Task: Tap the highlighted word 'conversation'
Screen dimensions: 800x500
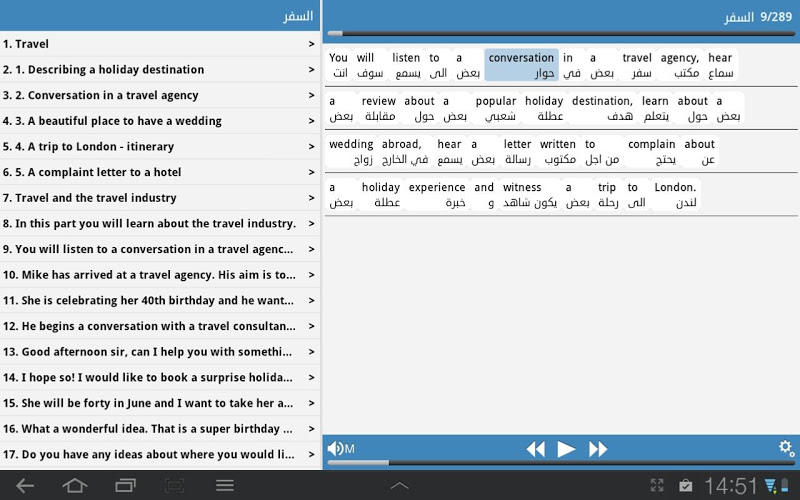Action: (x=521, y=65)
